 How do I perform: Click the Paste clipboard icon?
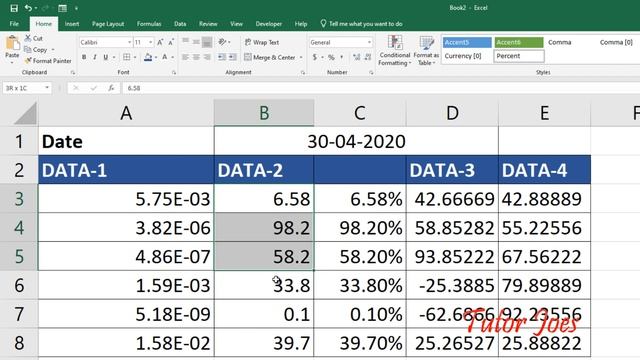pyautogui.click(x=12, y=43)
